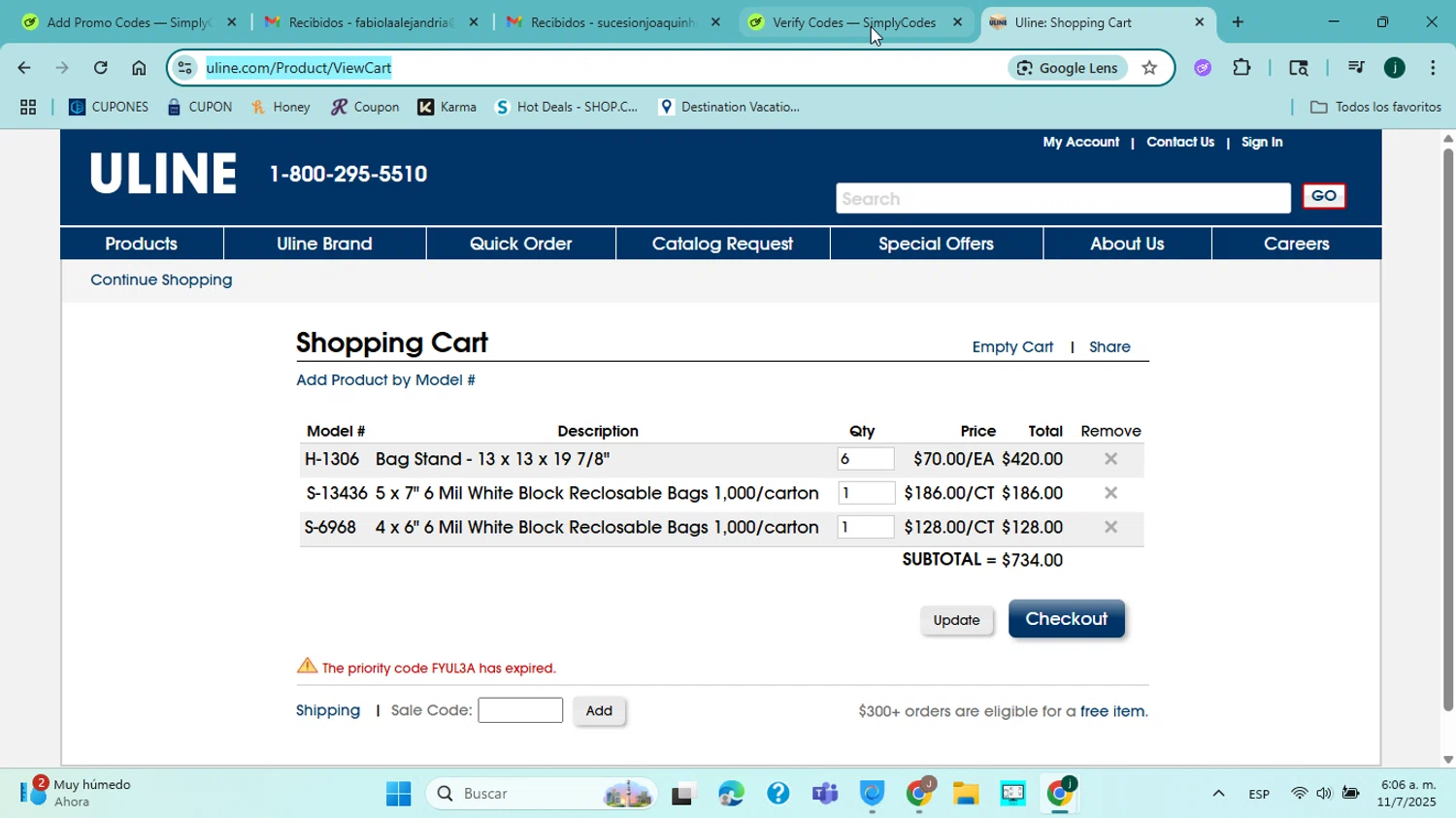Click the page vertical scrollbar
The image size is (1456, 818).
point(1448,432)
